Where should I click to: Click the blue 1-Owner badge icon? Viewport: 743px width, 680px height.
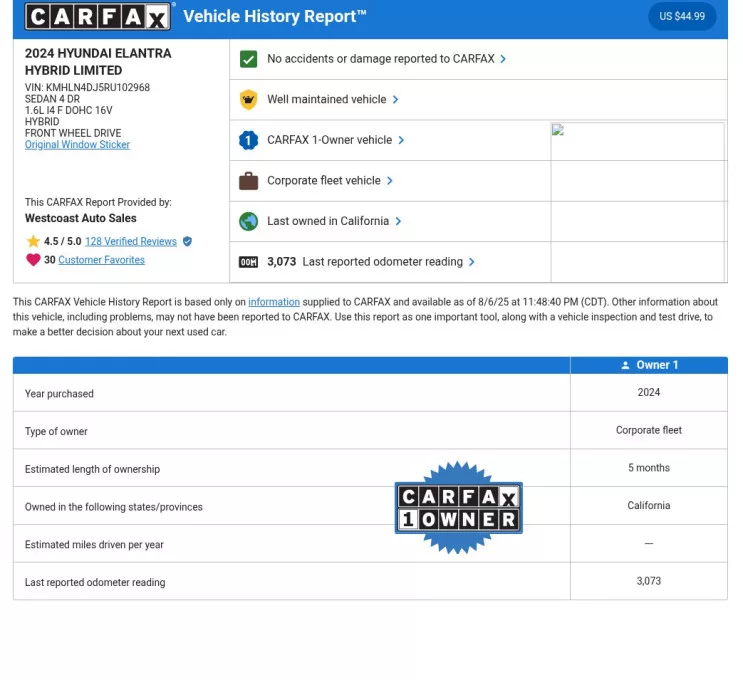pos(249,141)
